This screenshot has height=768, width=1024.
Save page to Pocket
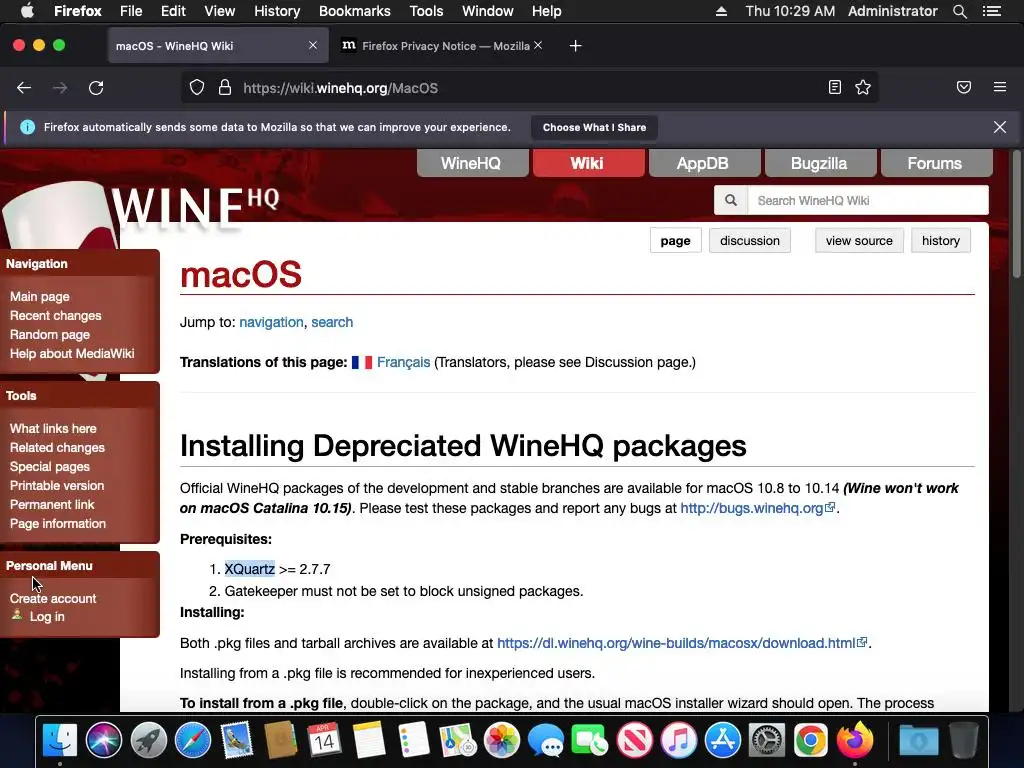(964, 88)
